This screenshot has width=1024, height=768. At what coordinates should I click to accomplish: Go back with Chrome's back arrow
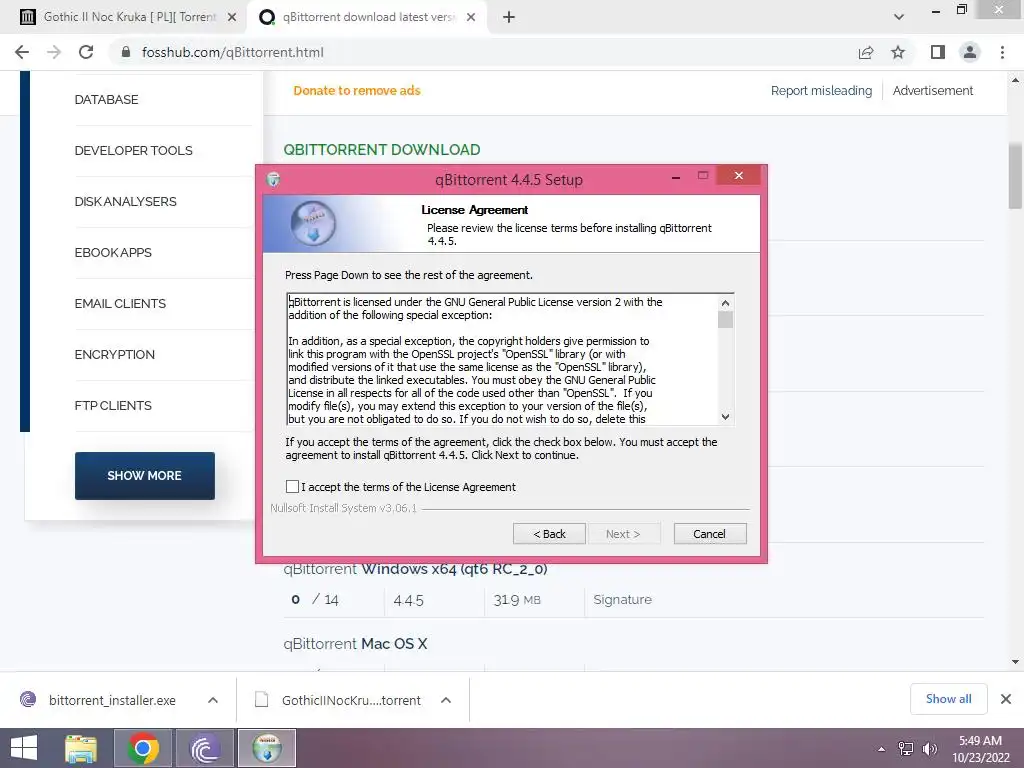point(22,52)
